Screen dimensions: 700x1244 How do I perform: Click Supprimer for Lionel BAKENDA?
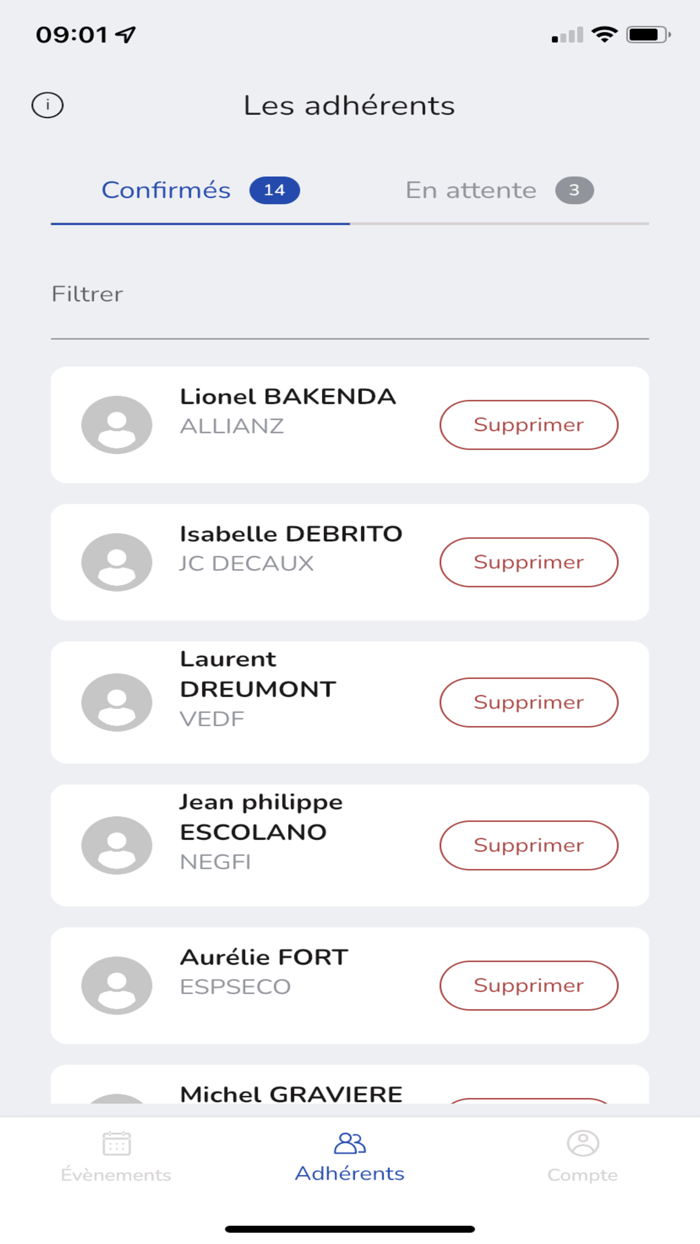tap(528, 424)
